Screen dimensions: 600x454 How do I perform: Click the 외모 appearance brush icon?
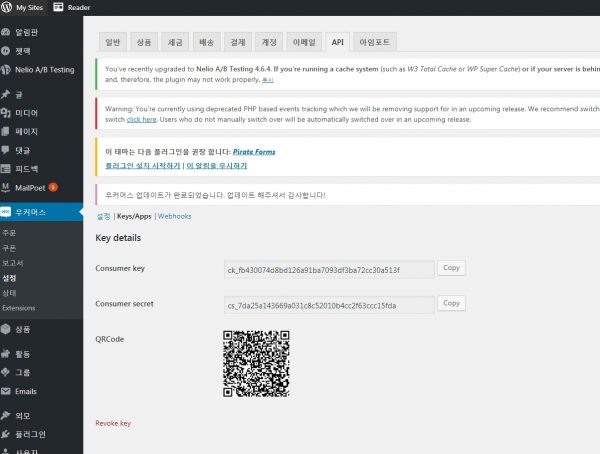coord(5,415)
